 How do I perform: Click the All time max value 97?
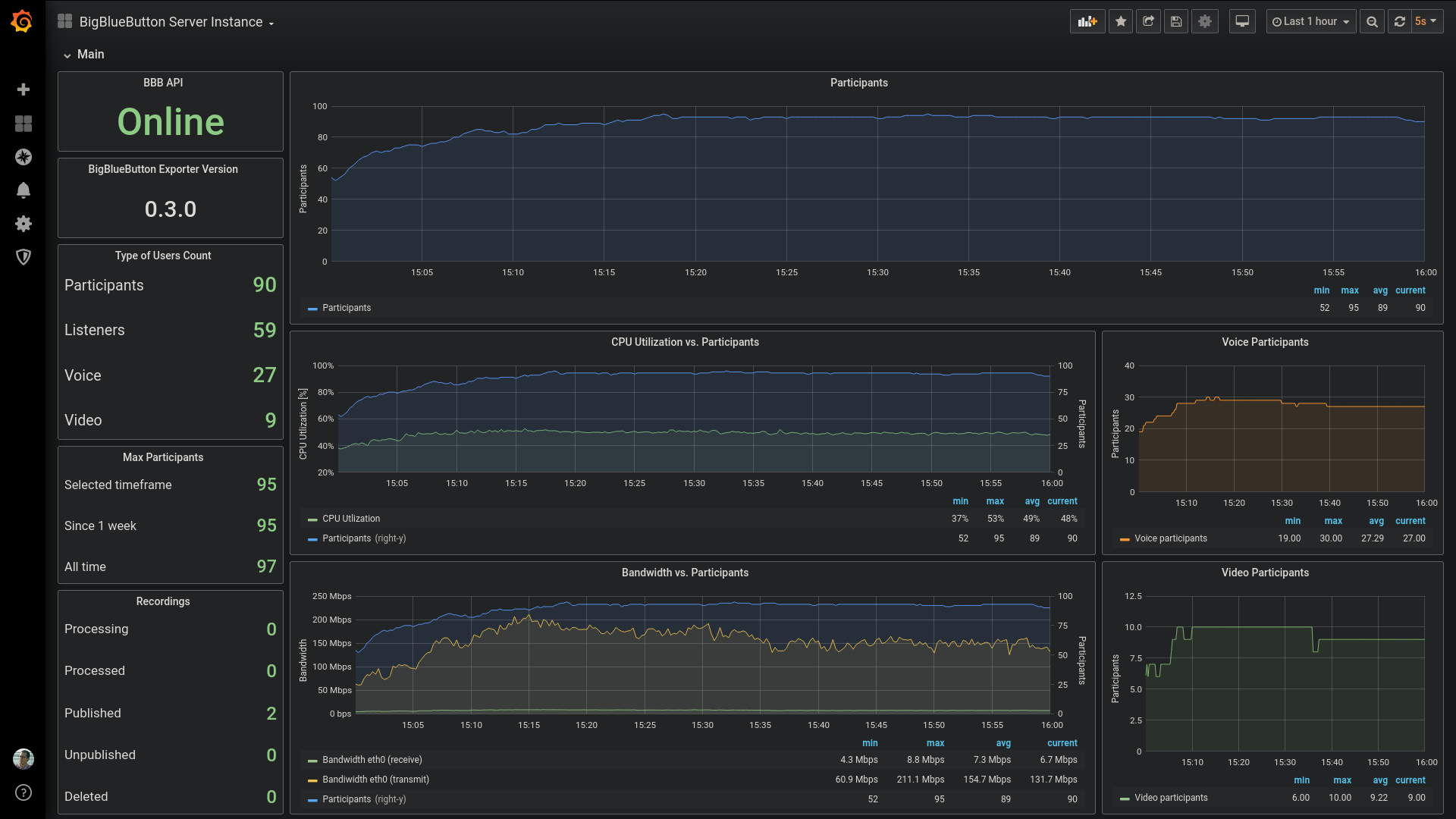tap(266, 566)
